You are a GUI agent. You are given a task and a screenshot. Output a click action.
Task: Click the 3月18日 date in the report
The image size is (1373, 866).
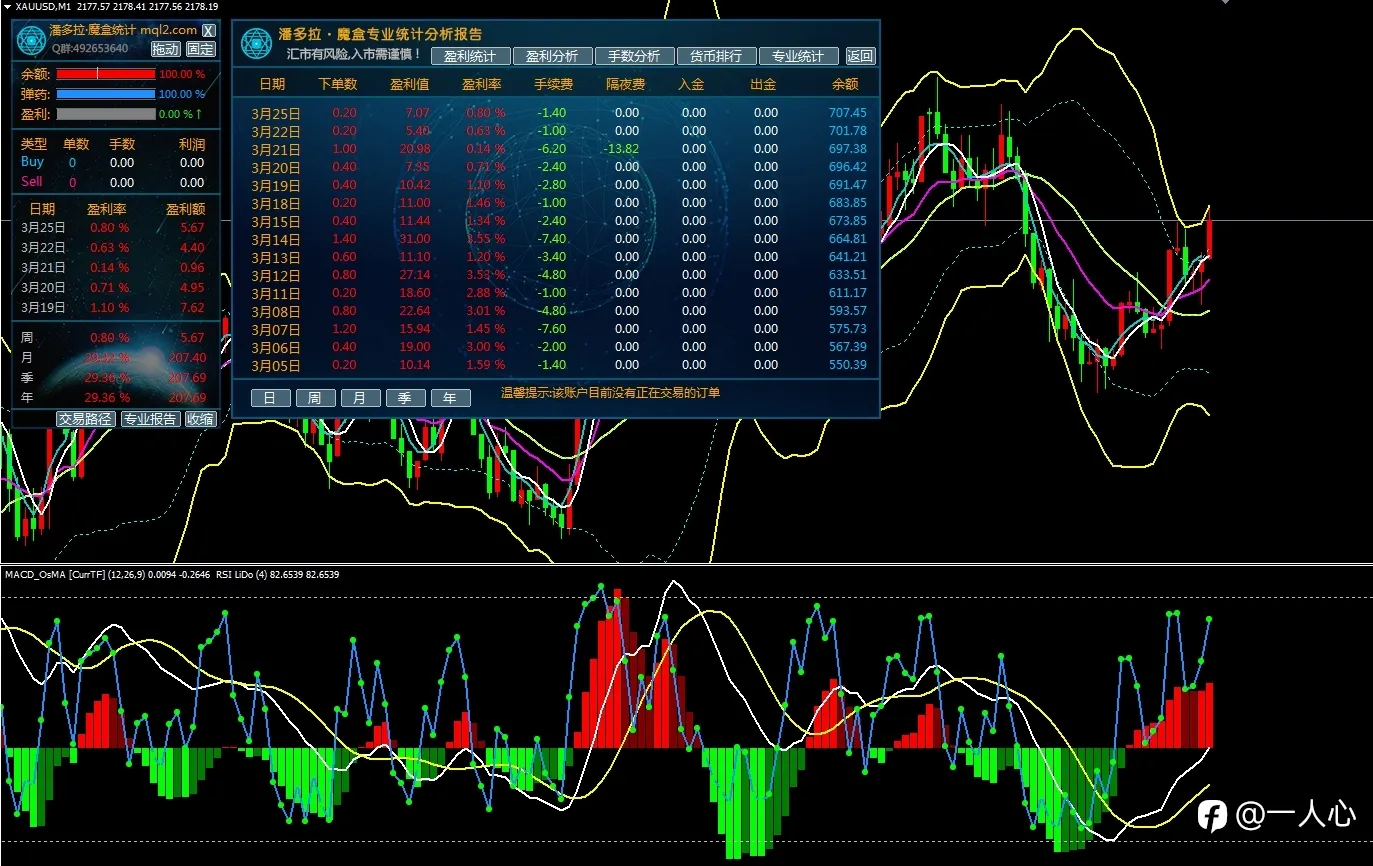click(x=276, y=203)
